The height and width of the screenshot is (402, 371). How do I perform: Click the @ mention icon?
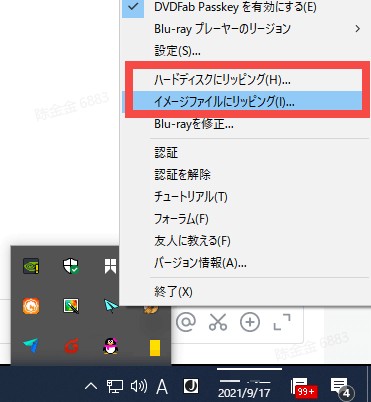tap(186, 322)
